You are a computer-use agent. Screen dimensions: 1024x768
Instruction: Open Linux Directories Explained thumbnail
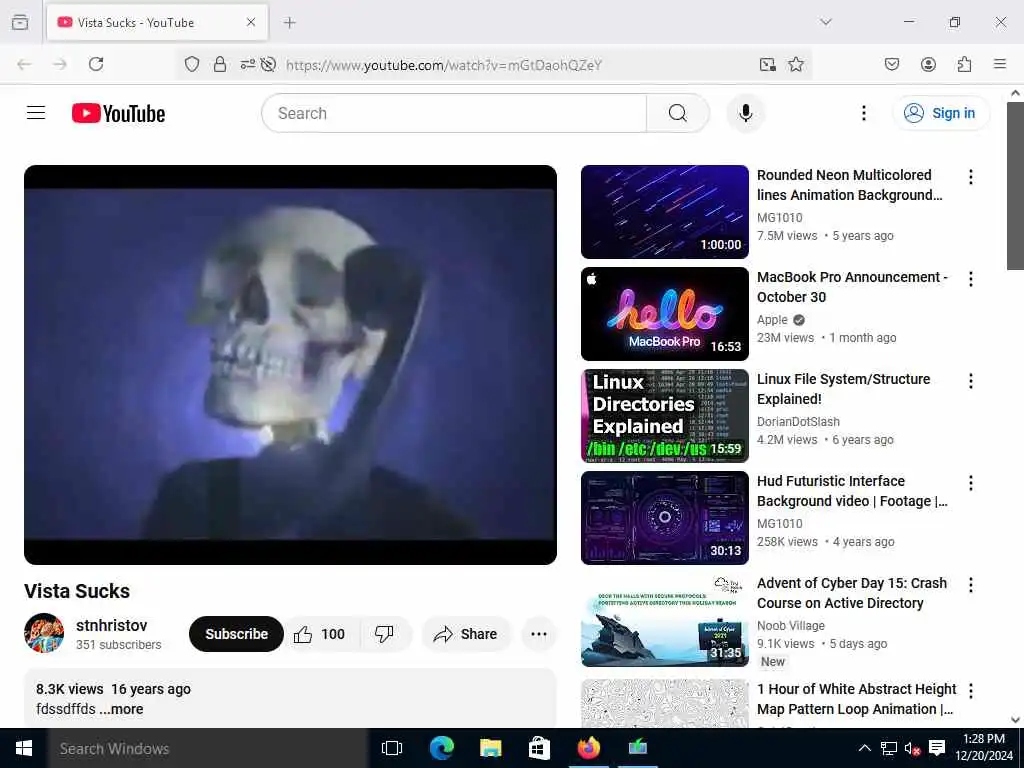coord(664,415)
